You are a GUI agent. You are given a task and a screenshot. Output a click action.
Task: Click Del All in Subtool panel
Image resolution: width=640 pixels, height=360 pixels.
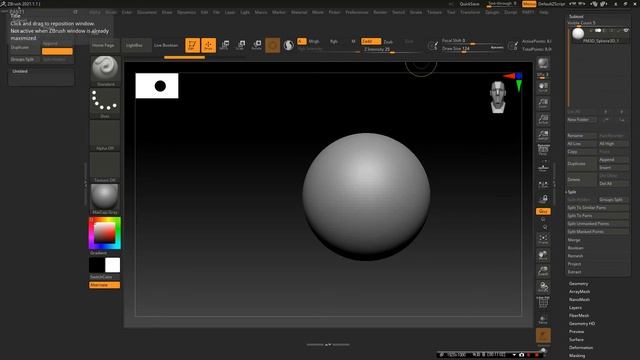[x=613, y=184]
